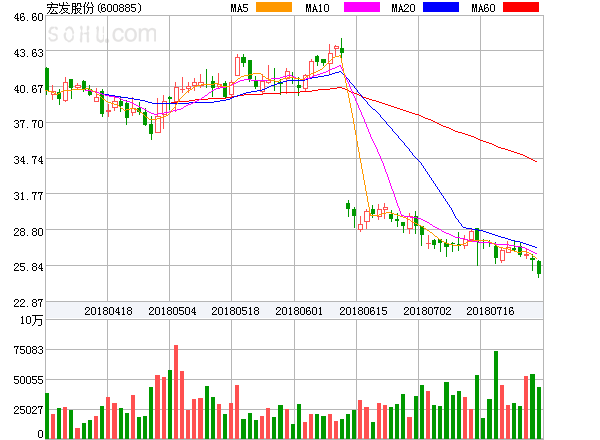Image resolution: width=600 pixels, height=440 pixels.
Task: Click the last green candlestick at chart's right end
Action: pos(539,268)
